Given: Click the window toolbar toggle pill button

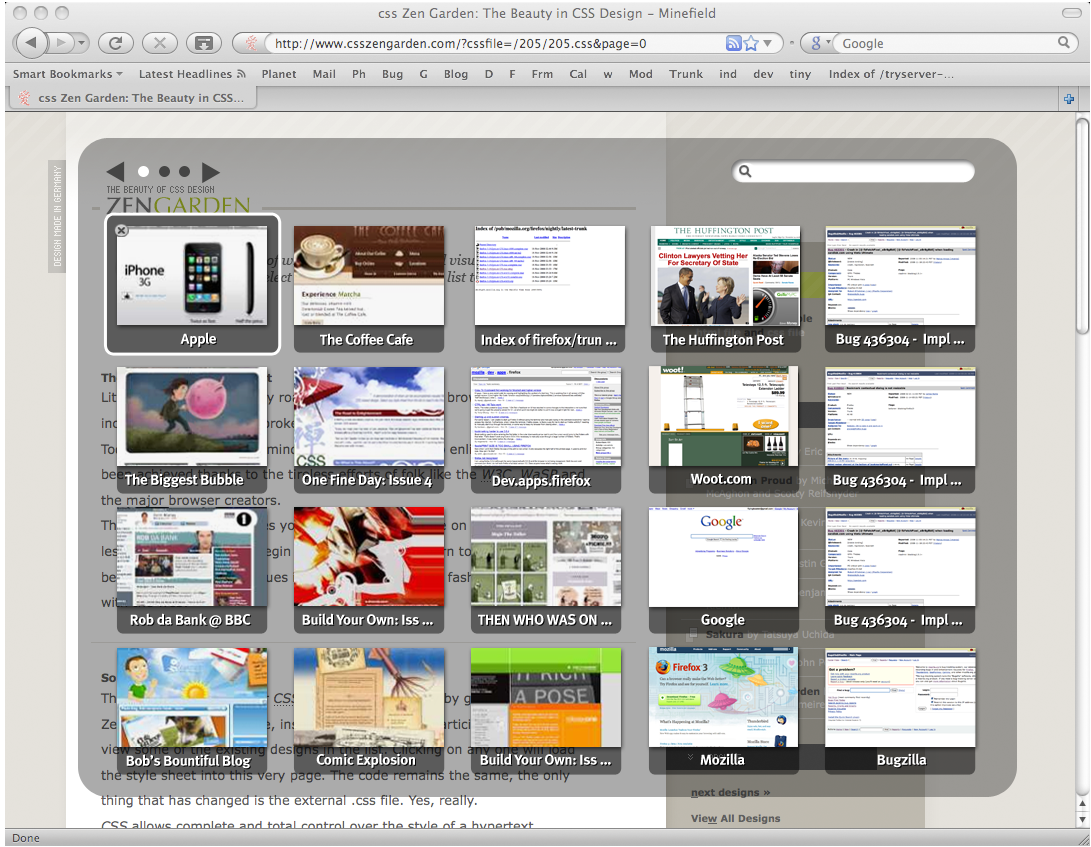Looking at the screenshot, I should 1072,13.
